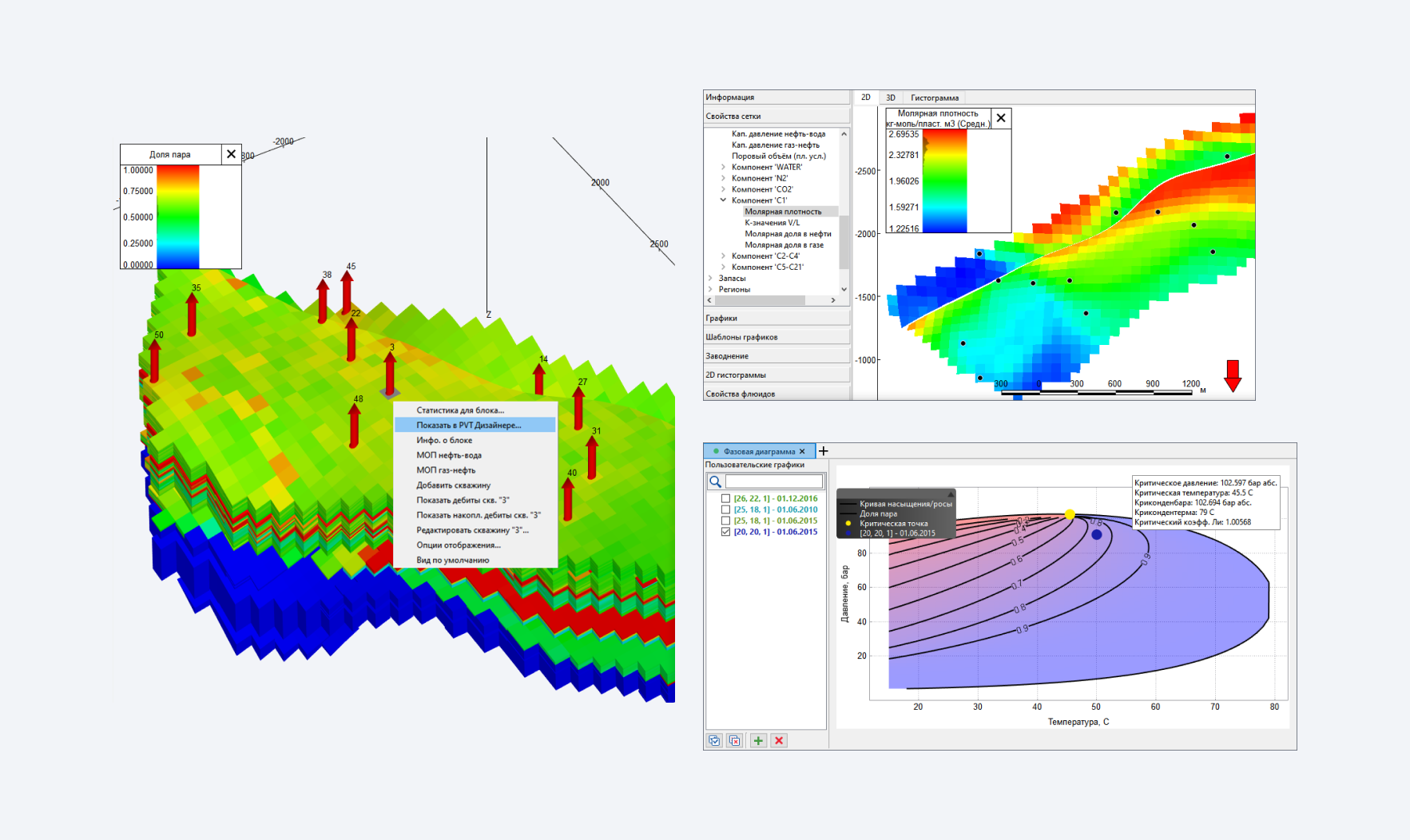
Task: Open the Информация section header
Action: (776, 97)
